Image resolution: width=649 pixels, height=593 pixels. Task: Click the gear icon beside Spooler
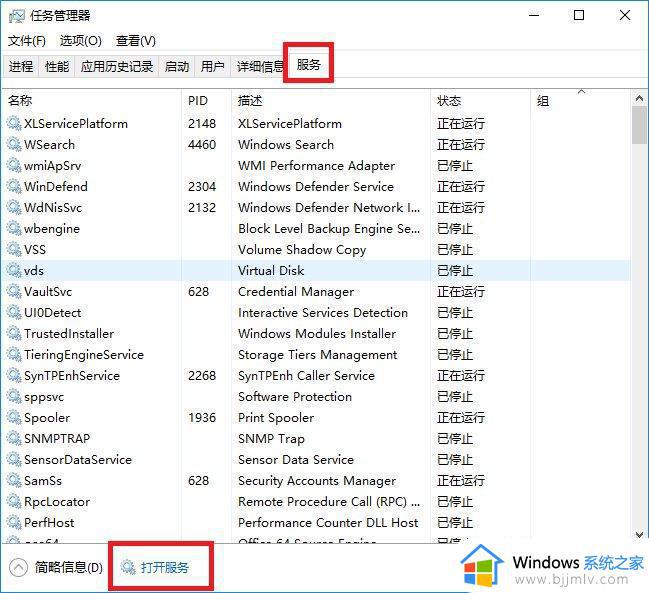click(14, 418)
